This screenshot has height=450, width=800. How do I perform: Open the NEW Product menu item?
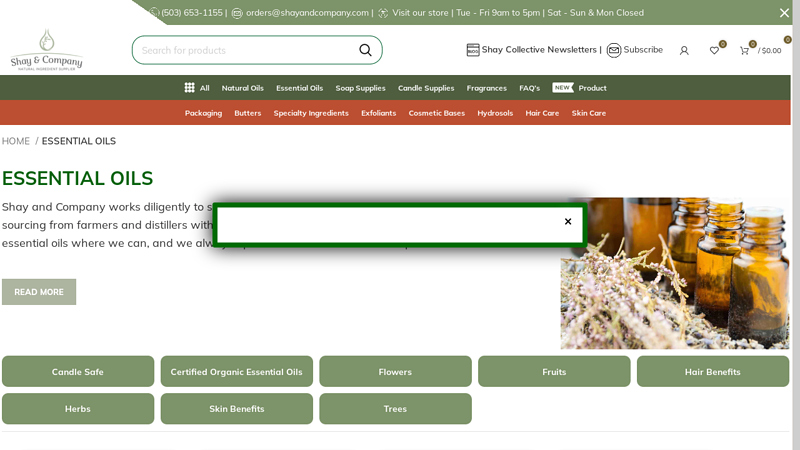pyautogui.click(x=580, y=88)
